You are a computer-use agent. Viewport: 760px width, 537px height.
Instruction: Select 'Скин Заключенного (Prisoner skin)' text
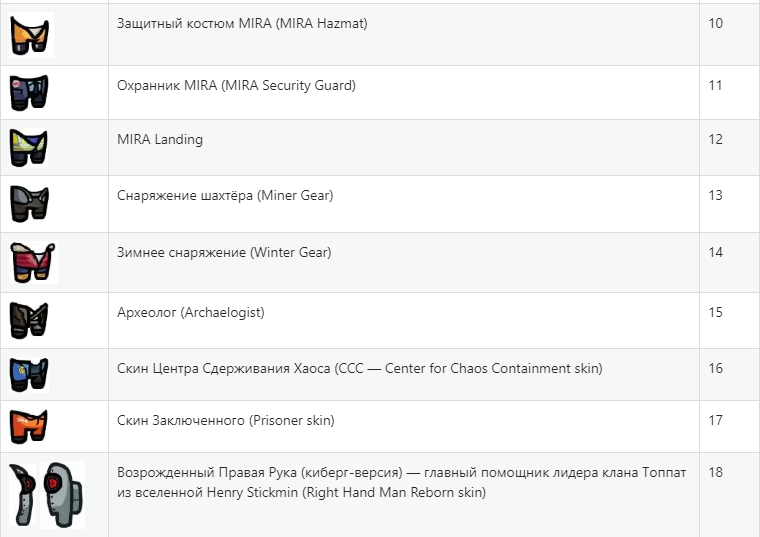225,420
